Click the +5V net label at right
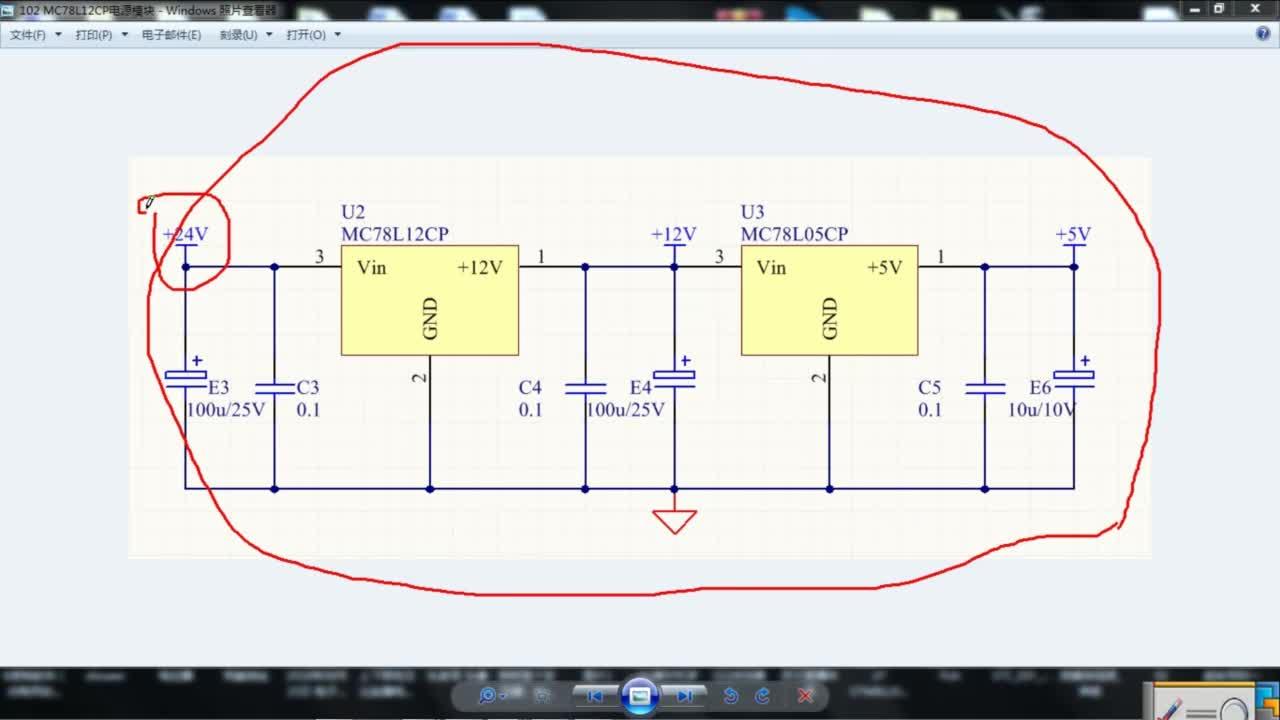The image size is (1280, 720). tap(1073, 234)
